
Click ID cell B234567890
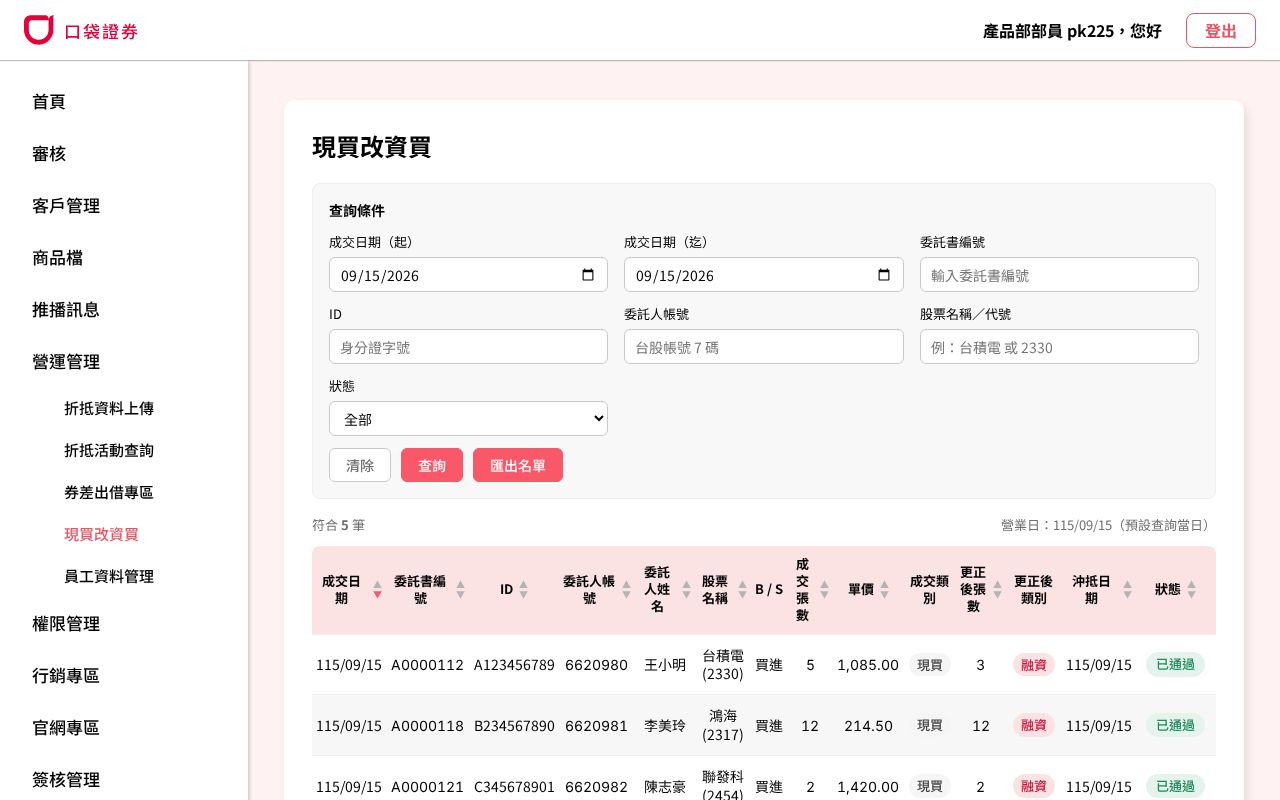514,725
